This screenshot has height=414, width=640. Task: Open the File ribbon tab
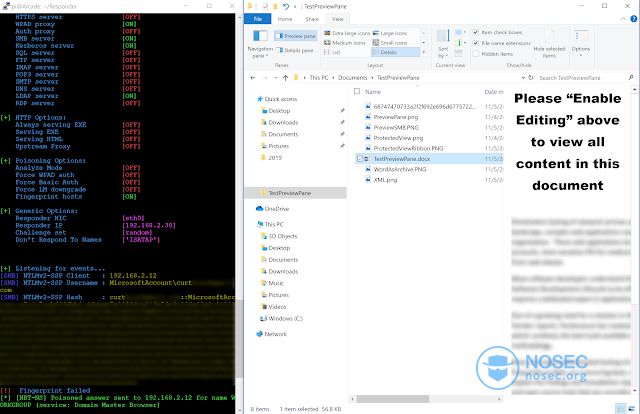click(x=258, y=19)
